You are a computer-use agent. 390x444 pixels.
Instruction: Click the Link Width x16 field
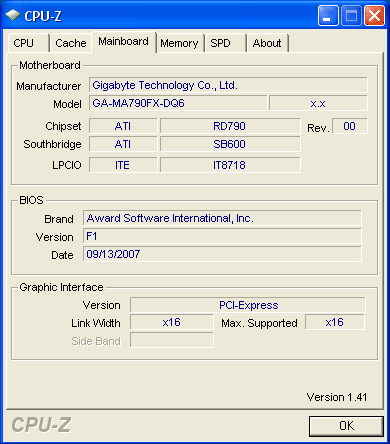click(171, 322)
